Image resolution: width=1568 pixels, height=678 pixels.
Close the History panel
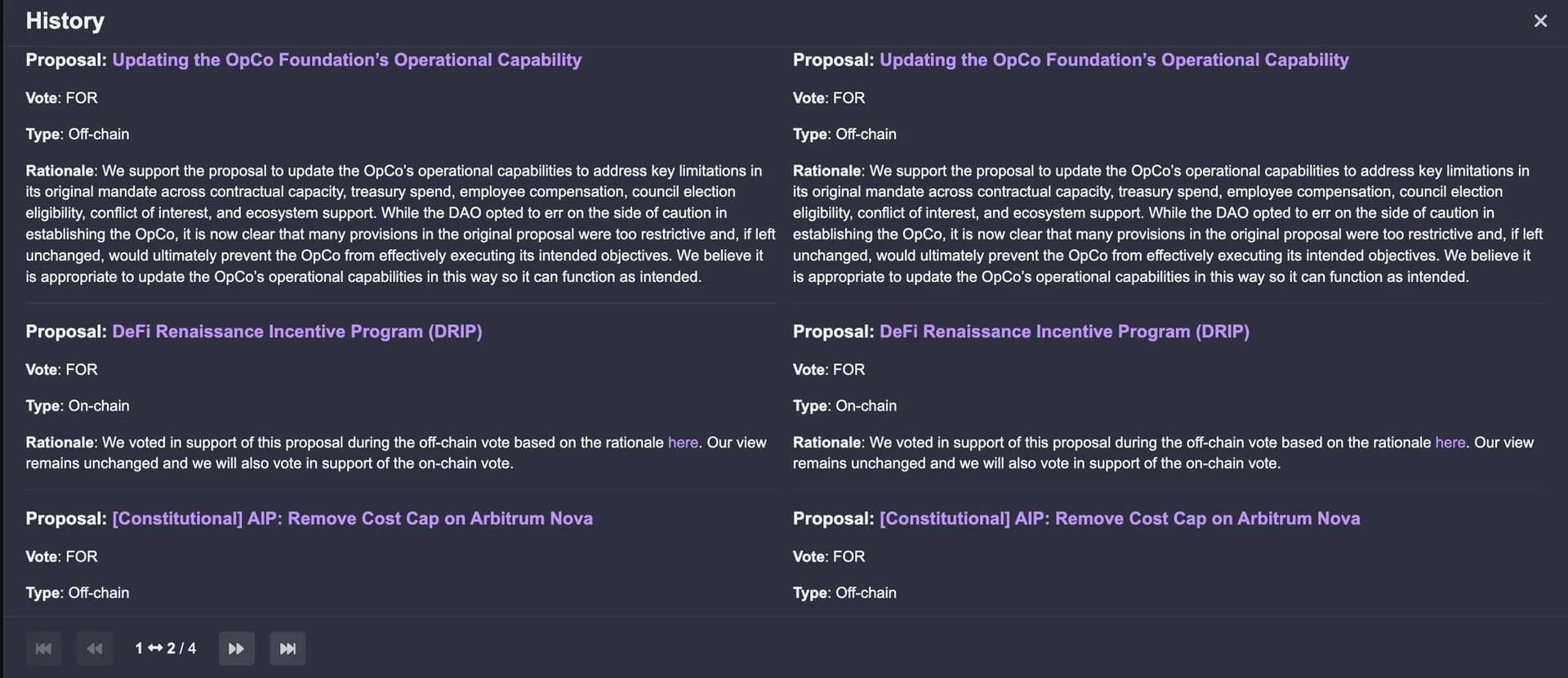pyautogui.click(x=1540, y=21)
